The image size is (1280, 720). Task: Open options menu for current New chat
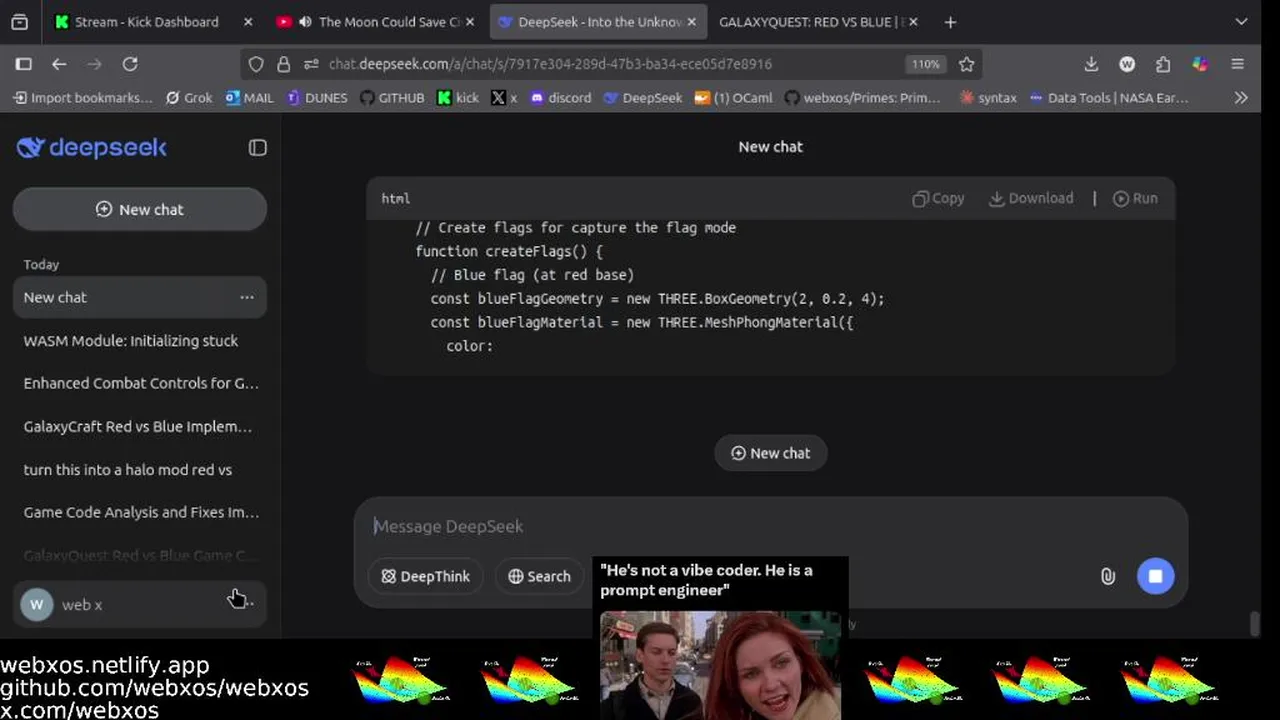[246, 297]
